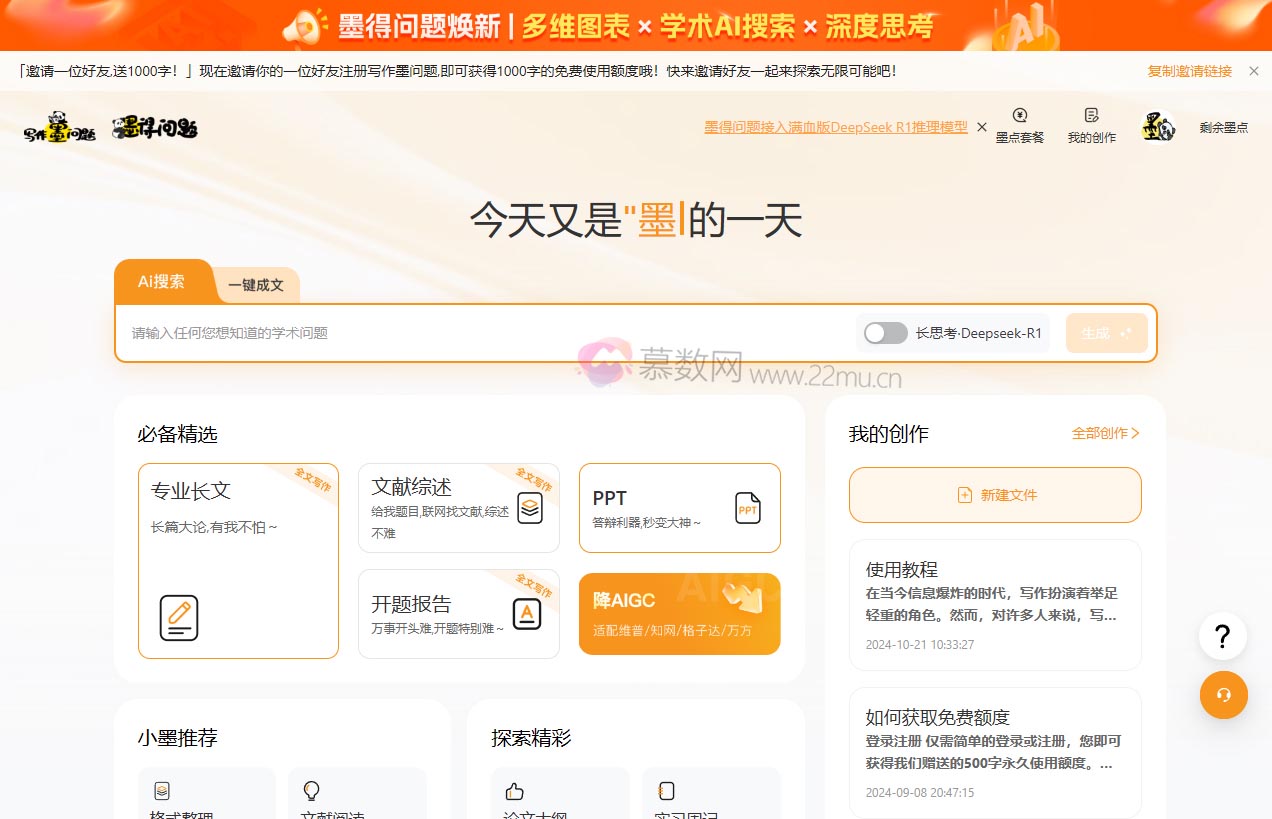Open the DeepSeek R1 推理模型 announcement link
Viewport: 1272px width, 819px height.
(x=834, y=128)
